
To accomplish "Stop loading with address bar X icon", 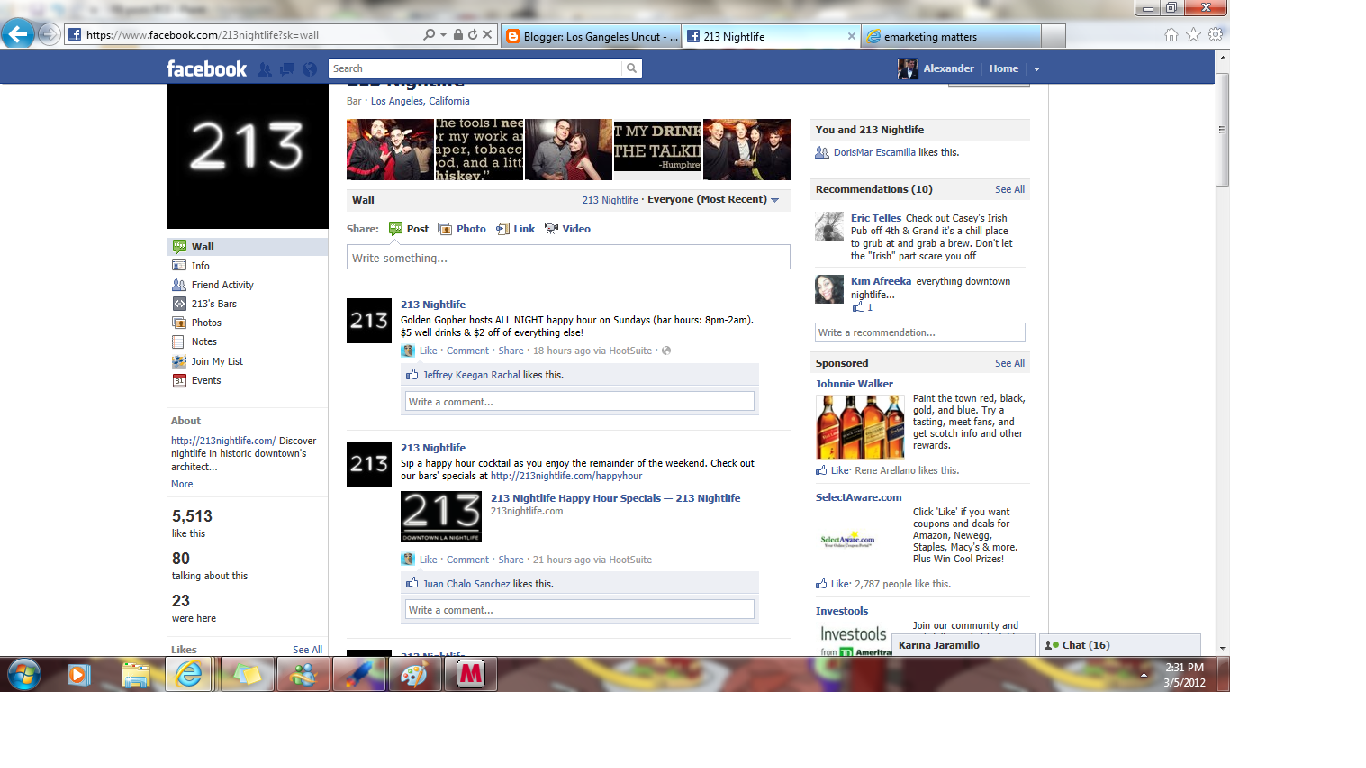I will coord(487,35).
